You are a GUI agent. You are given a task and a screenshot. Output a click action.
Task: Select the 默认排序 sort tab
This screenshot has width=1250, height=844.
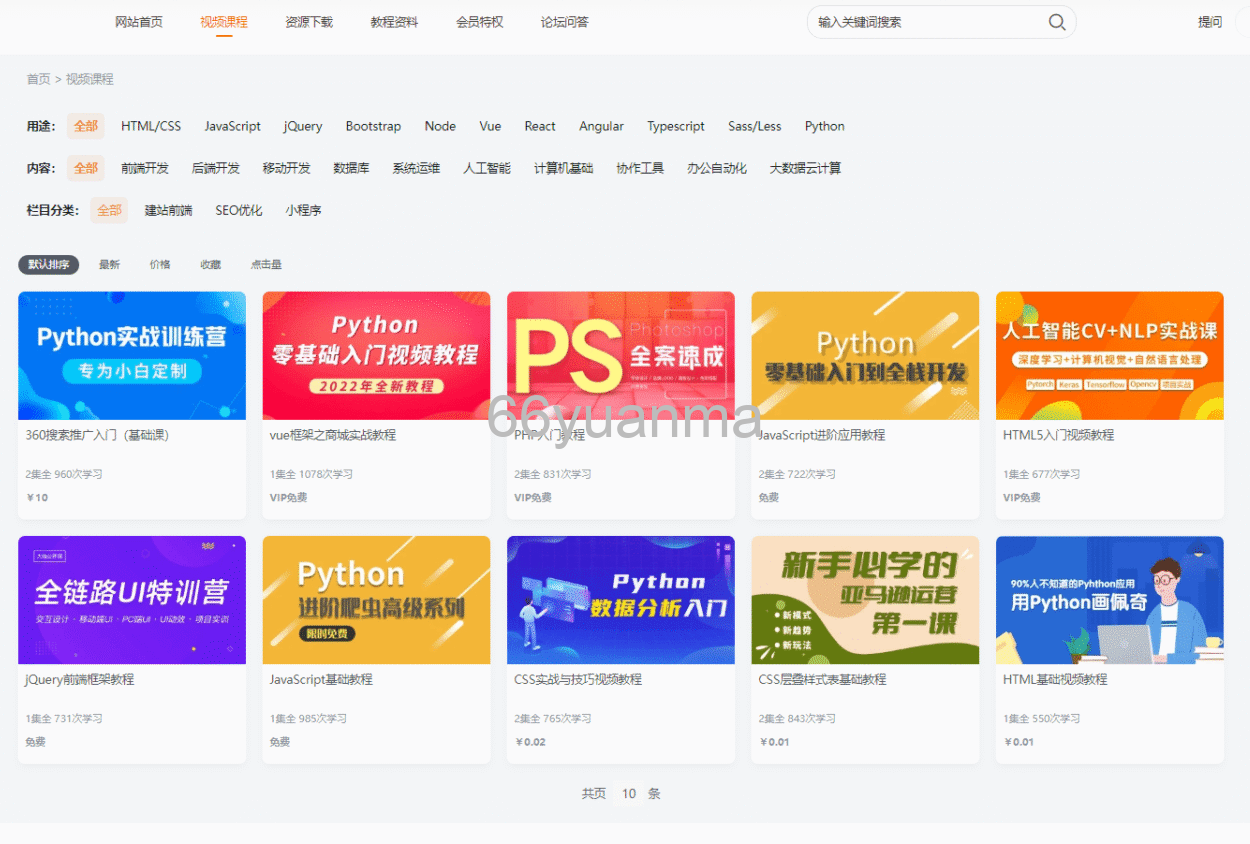(x=49, y=265)
